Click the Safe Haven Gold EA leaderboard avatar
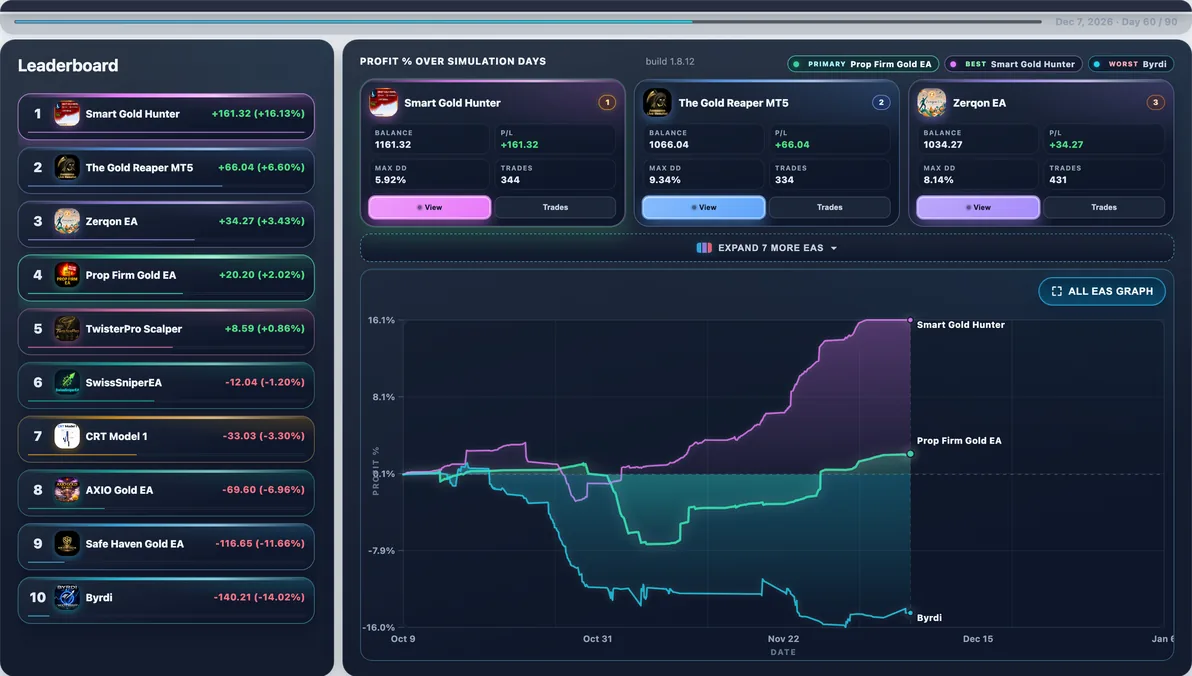This screenshot has width=1192, height=676. [67, 544]
